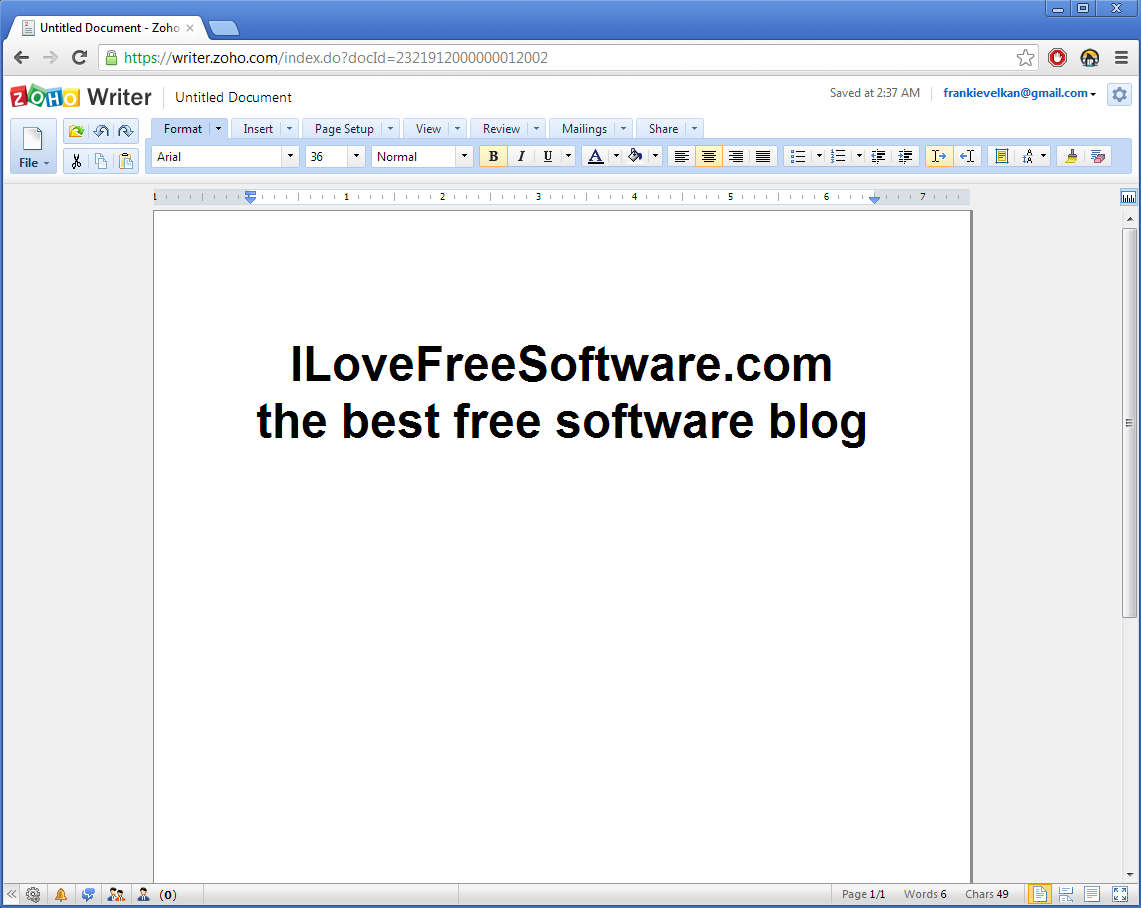
Task: Click the Zoho Writer logo
Action: (81, 97)
